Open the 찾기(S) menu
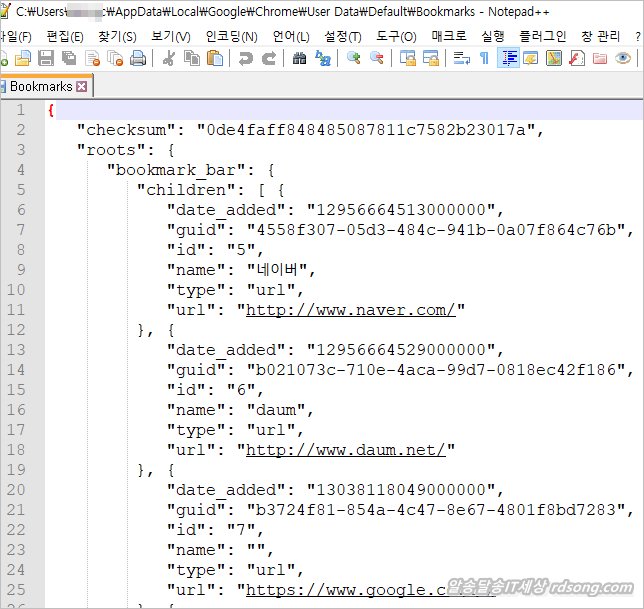 coord(118,36)
